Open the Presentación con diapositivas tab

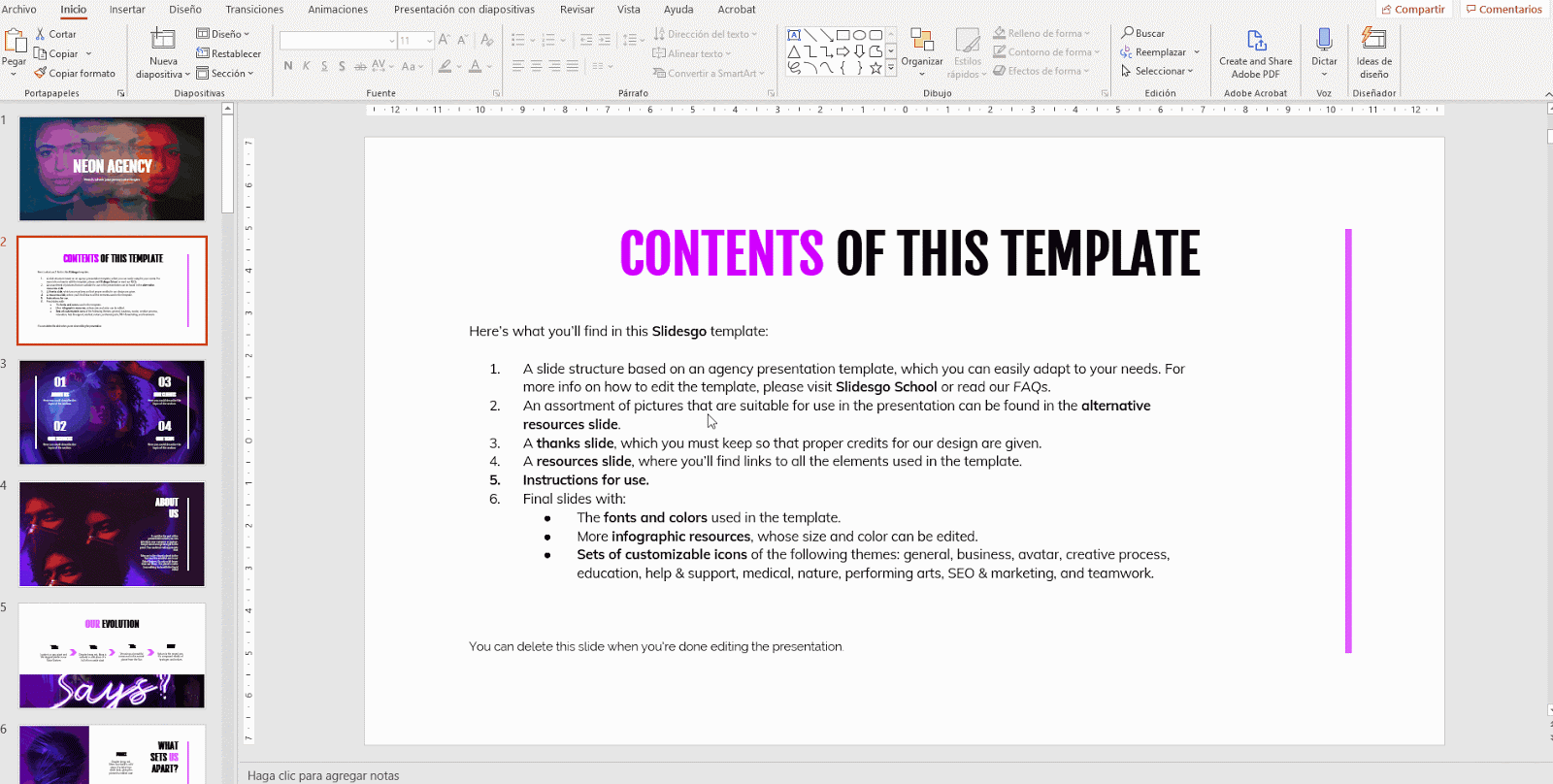(x=464, y=10)
